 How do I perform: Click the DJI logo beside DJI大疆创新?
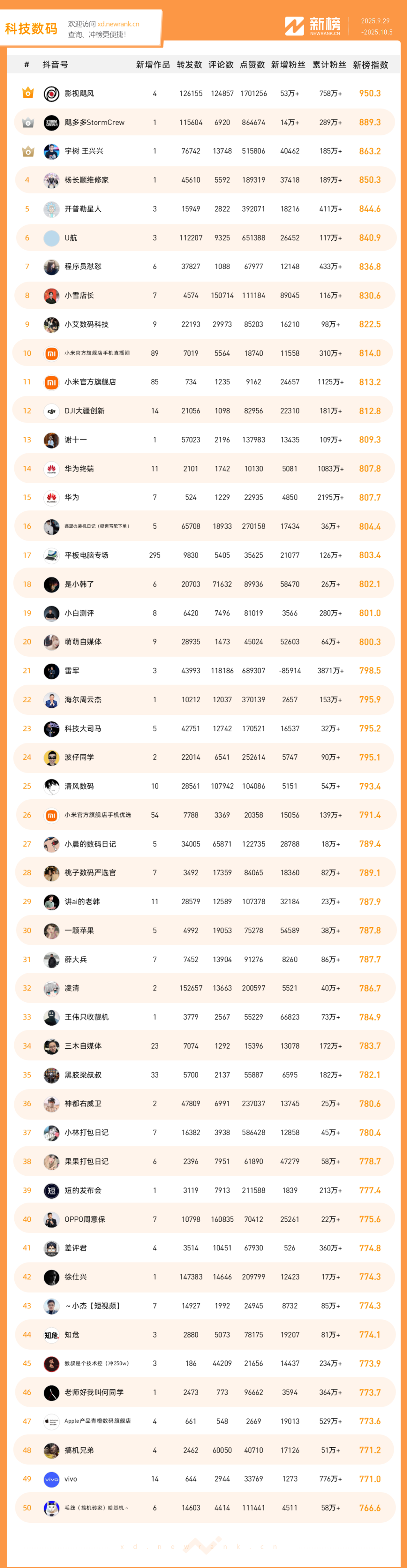pos(52,411)
